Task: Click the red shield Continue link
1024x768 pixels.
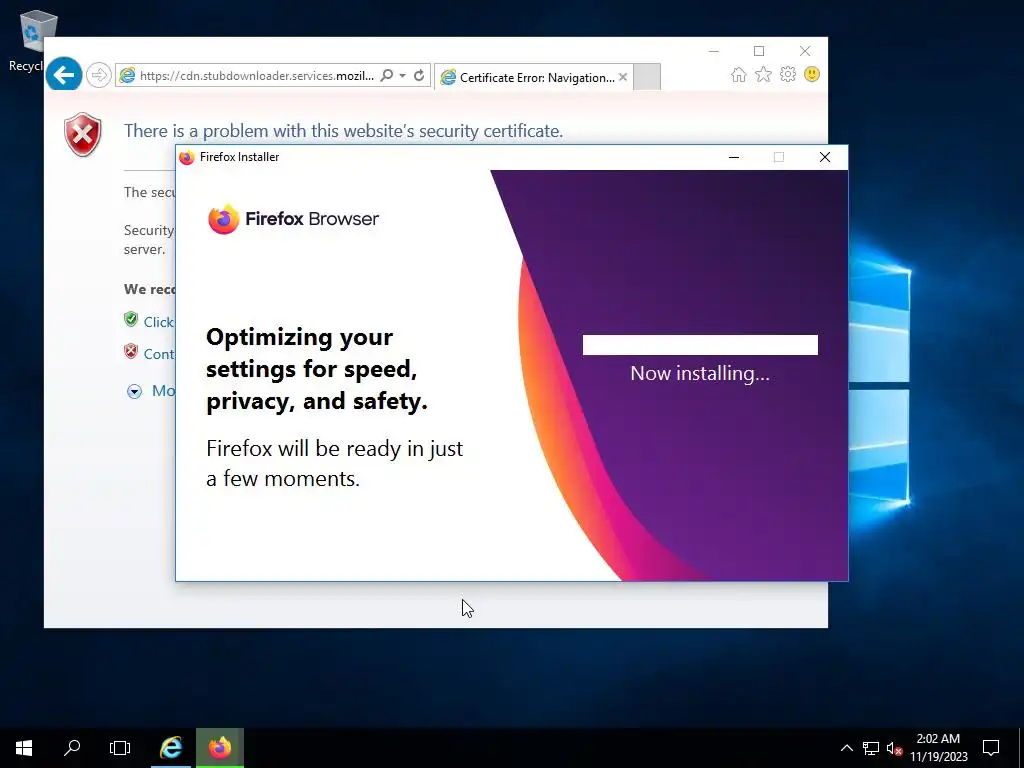Action: click(159, 354)
